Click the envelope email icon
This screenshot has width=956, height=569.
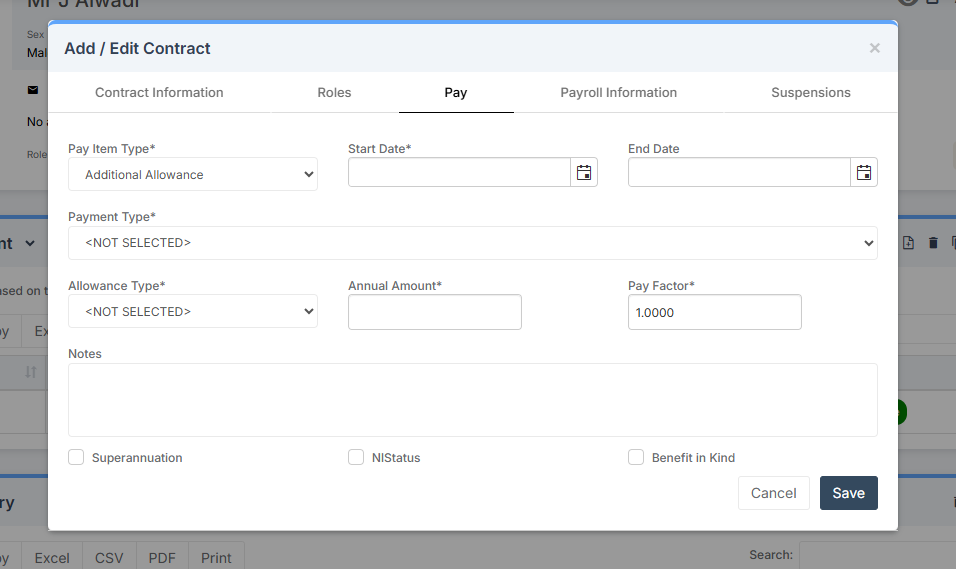click(x=33, y=90)
